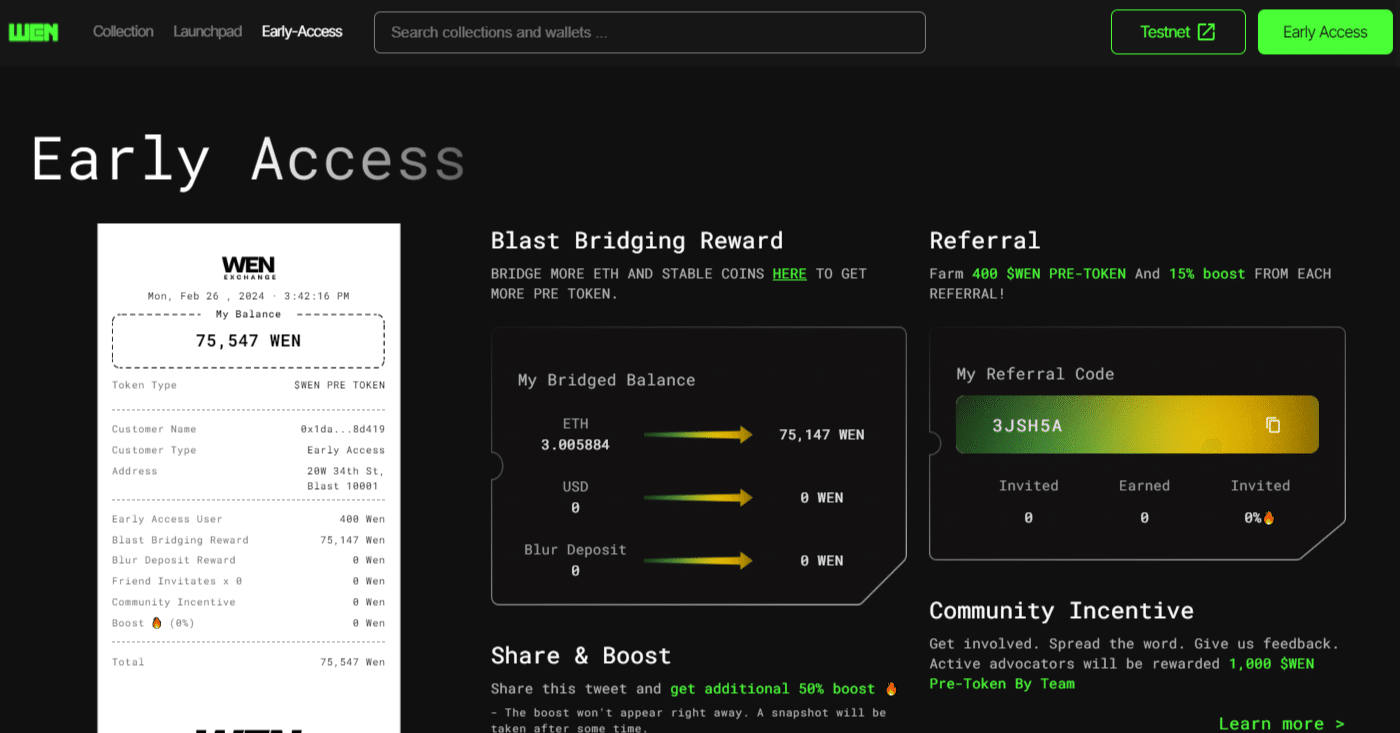
Task: Click the 'Friend Invitates x 0' receipt row
Action: (x=248, y=581)
